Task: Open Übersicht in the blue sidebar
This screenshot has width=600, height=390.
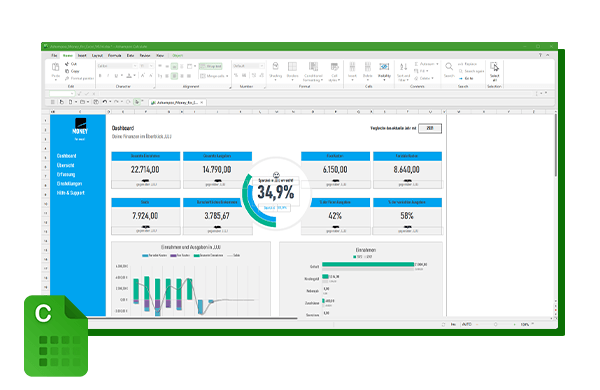Action: 65,165
